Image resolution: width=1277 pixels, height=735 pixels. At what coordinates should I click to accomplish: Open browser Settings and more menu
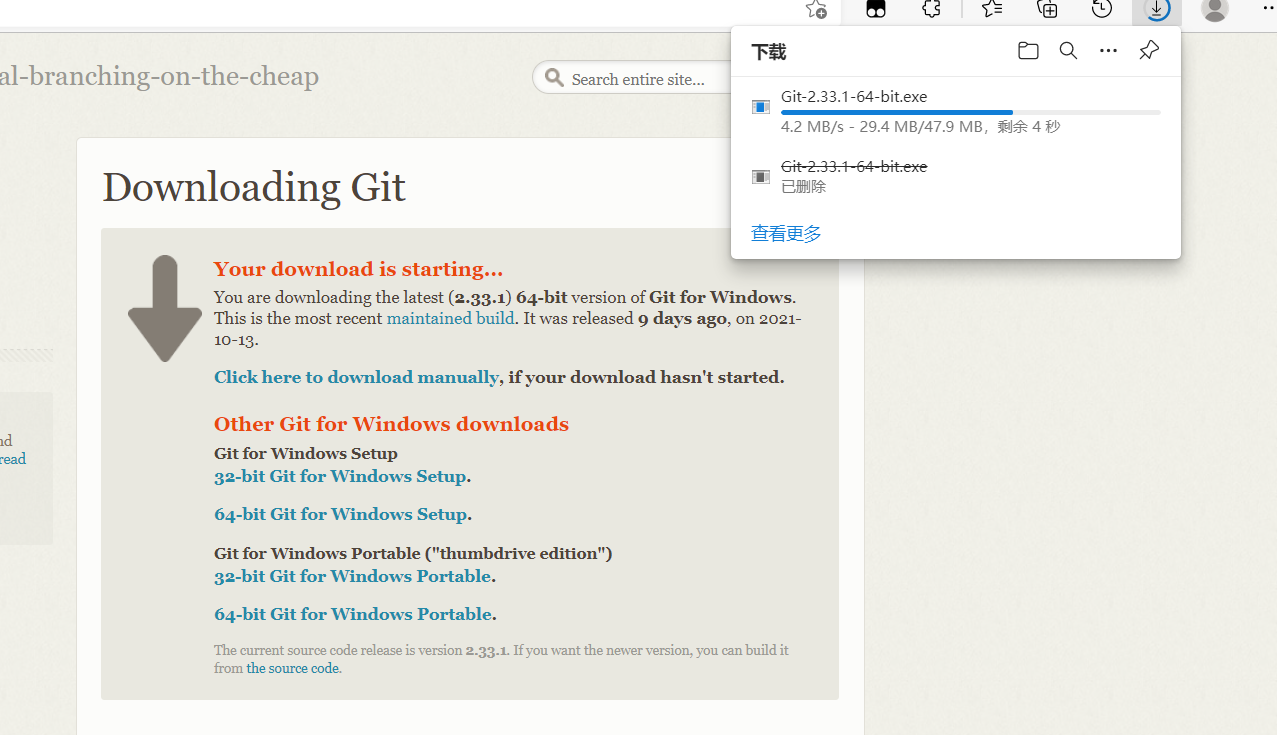1267,8
